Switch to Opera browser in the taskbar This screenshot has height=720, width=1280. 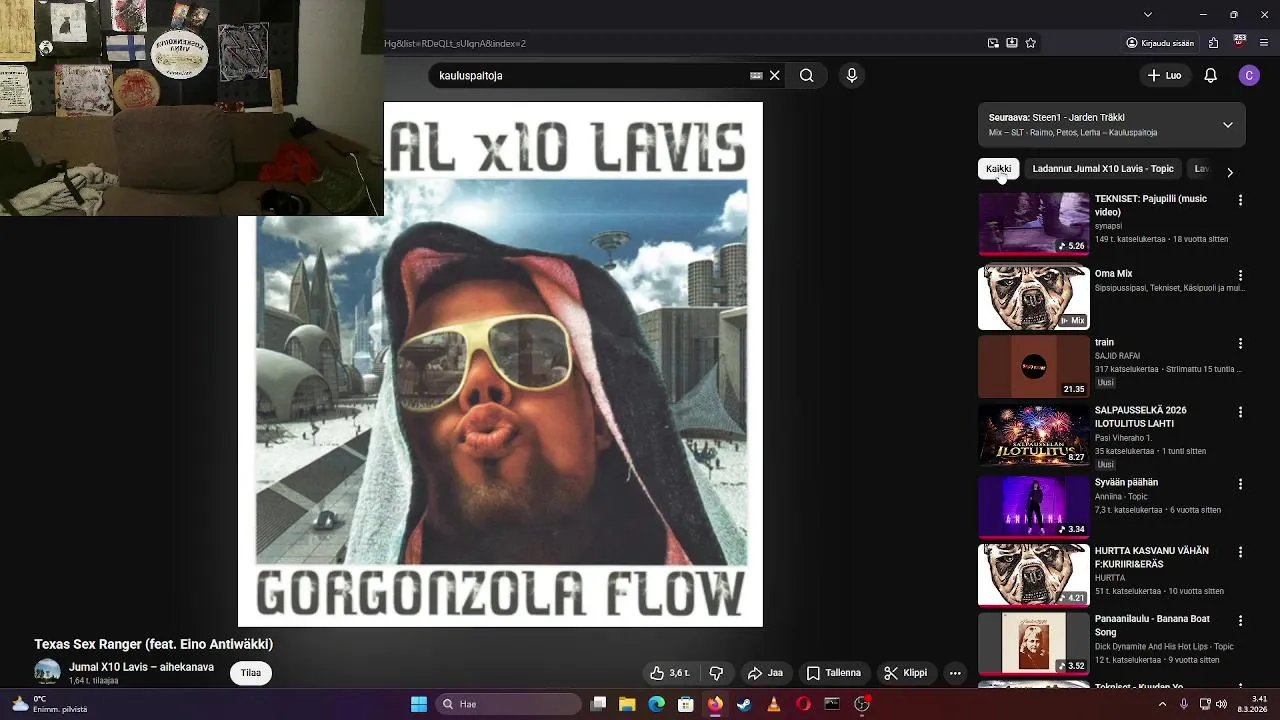803,704
